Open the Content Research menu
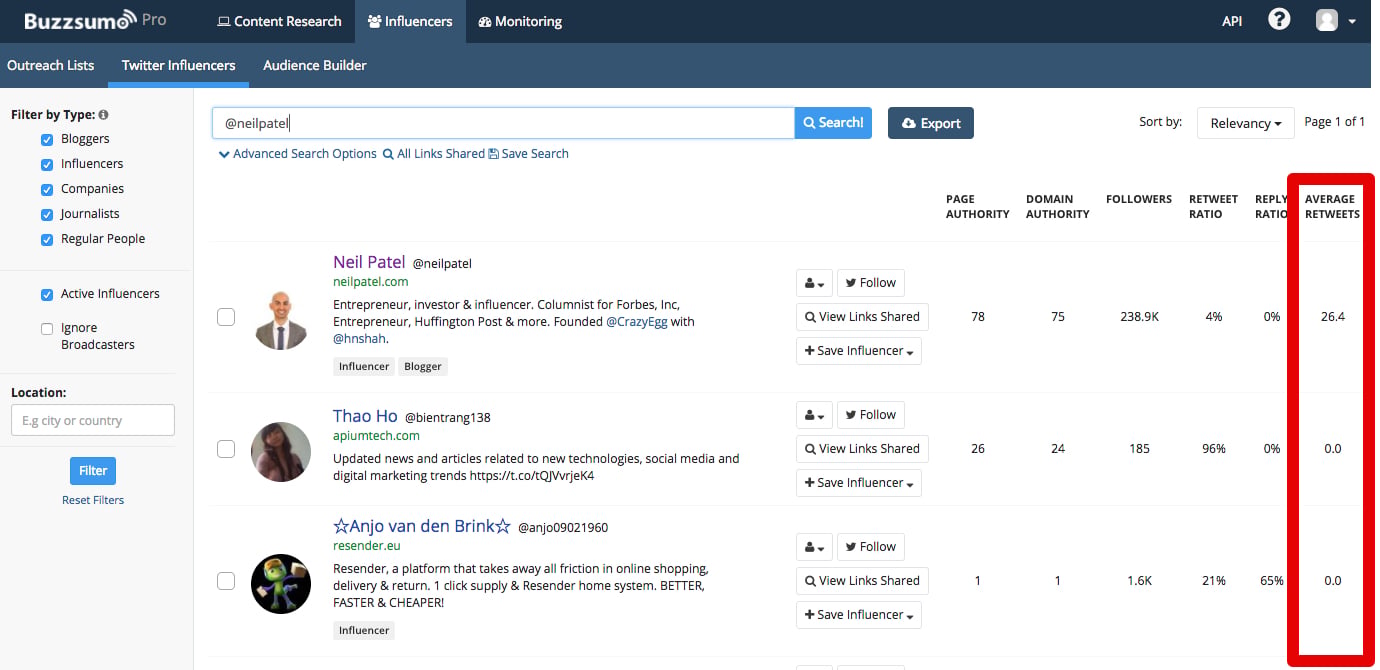 point(279,21)
